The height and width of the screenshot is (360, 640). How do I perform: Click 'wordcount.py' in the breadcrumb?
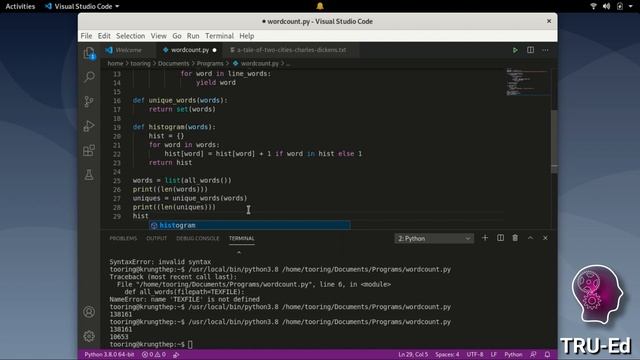click(x=260, y=64)
